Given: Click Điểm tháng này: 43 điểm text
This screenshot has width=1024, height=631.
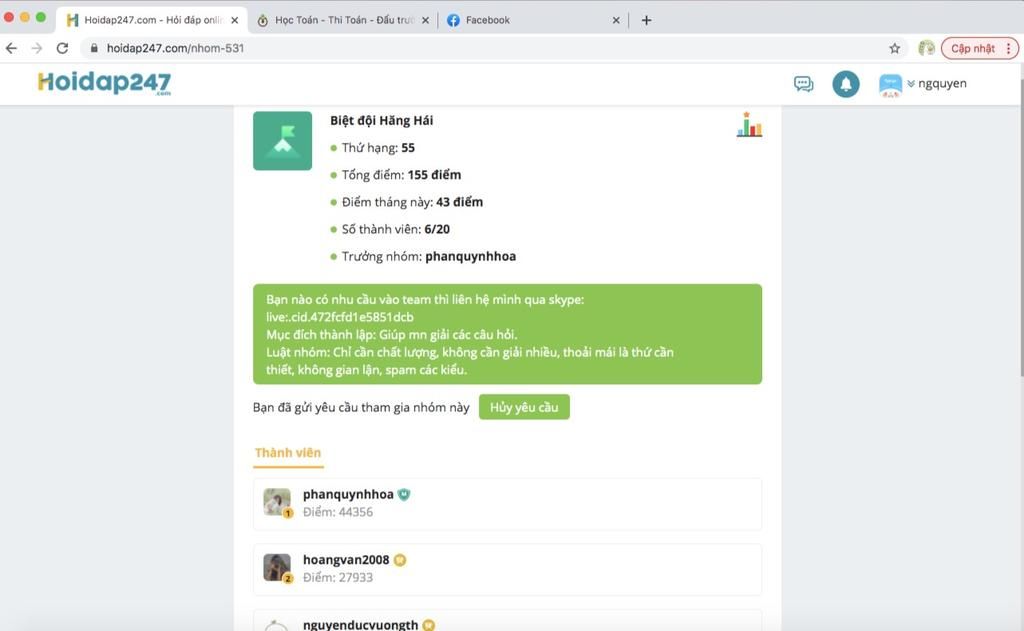Looking at the screenshot, I should [412, 202].
